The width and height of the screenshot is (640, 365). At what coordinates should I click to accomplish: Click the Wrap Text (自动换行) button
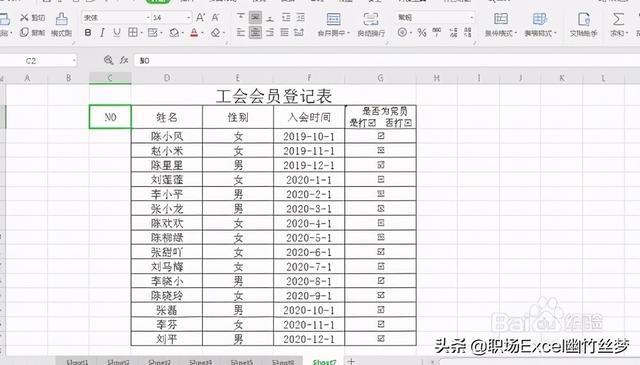371,24
